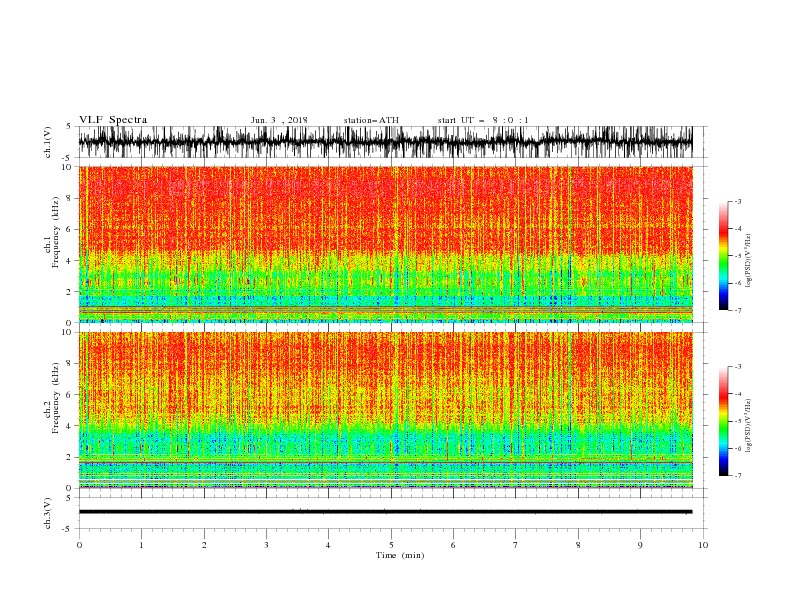The image size is (792, 612).
Task: Click the "-3" label on ch.1 color bar
Action: click(738, 201)
